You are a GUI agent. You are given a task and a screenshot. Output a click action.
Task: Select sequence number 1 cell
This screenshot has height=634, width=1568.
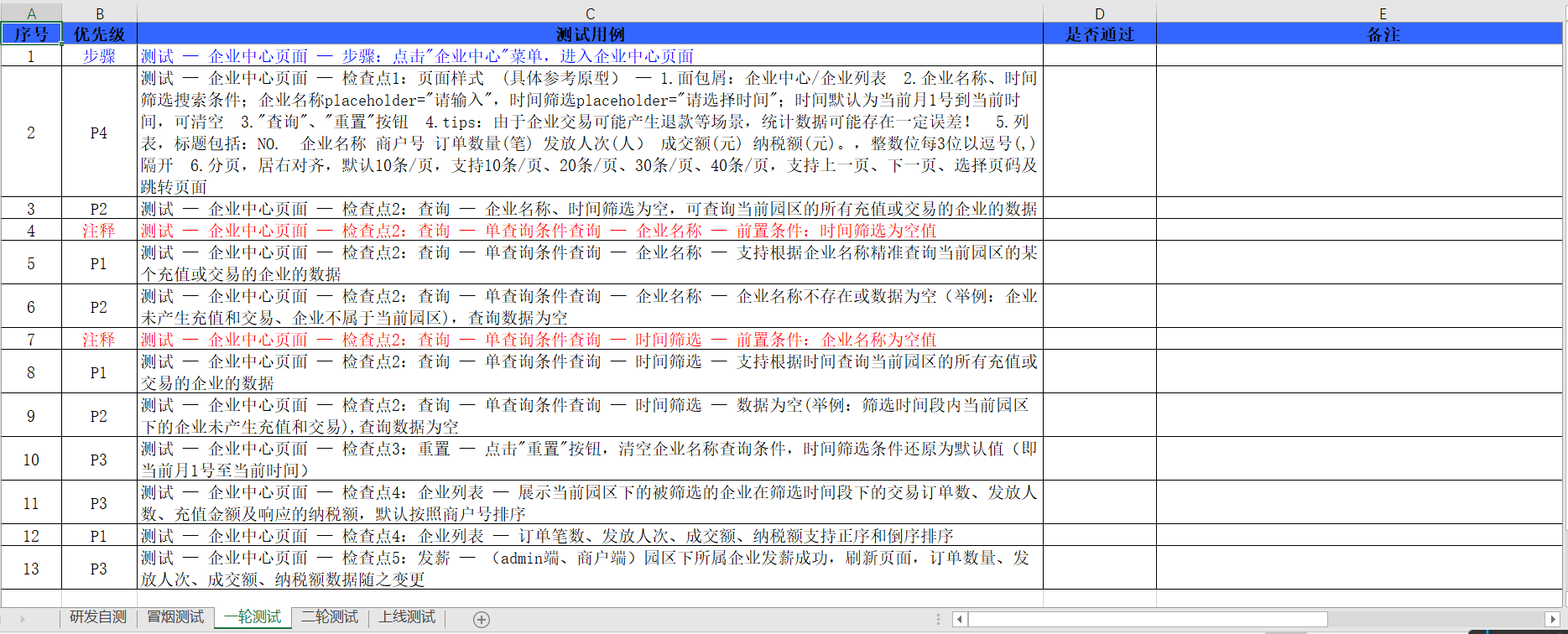pyautogui.click(x=31, y=56)
